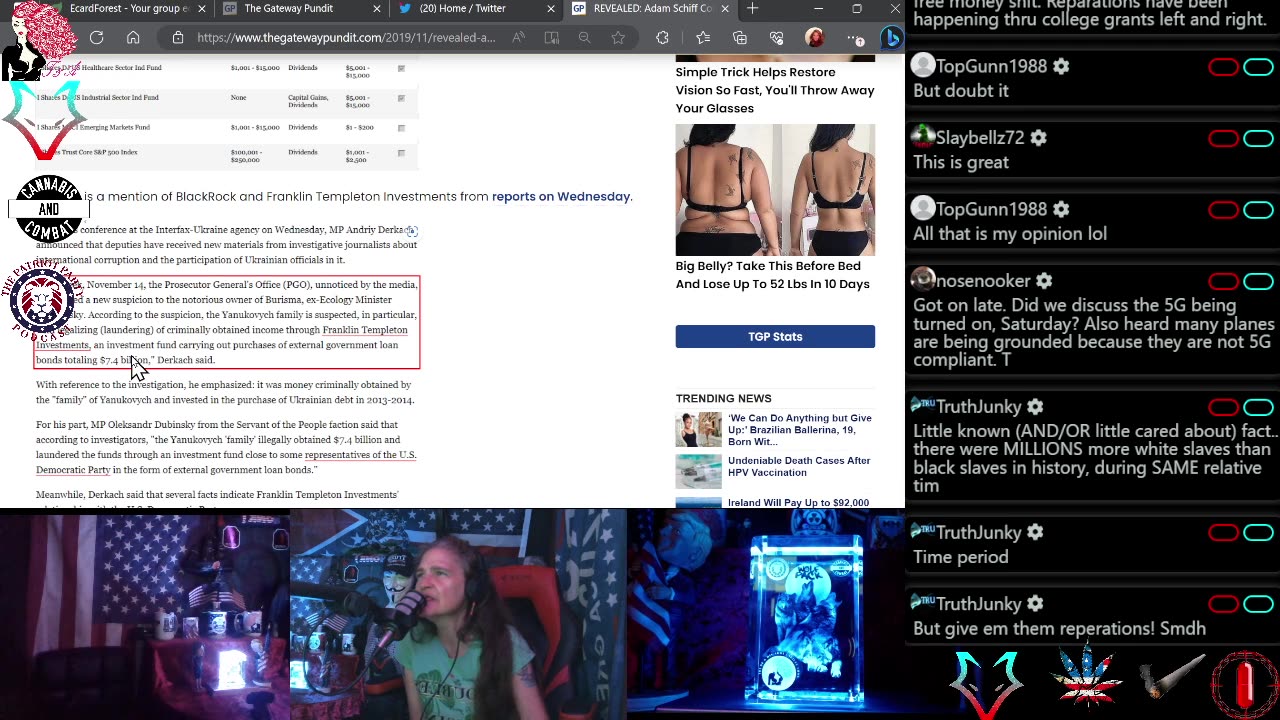Open immersive reader icon in address bar

(551, 38)
